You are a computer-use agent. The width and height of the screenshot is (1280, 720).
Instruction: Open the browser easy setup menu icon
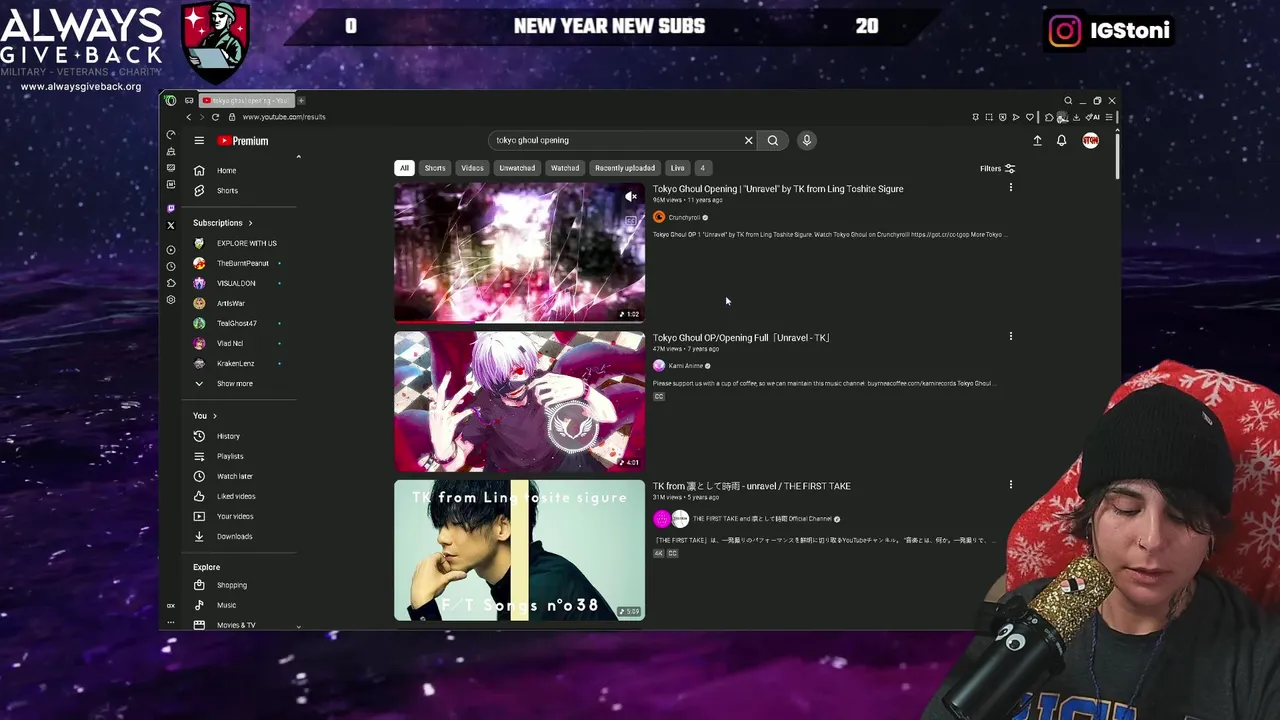pos(1109,117)
